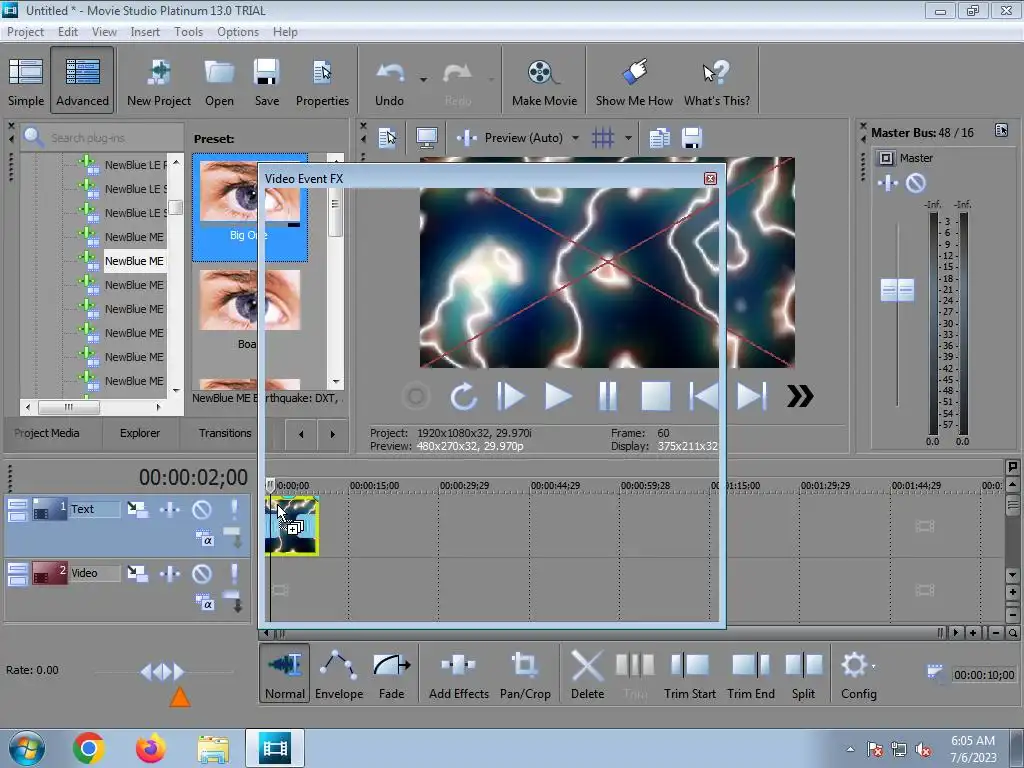The image size is (1024, 768).
Task: Toggle compositing mode on Text track
Action: (204, 539)
